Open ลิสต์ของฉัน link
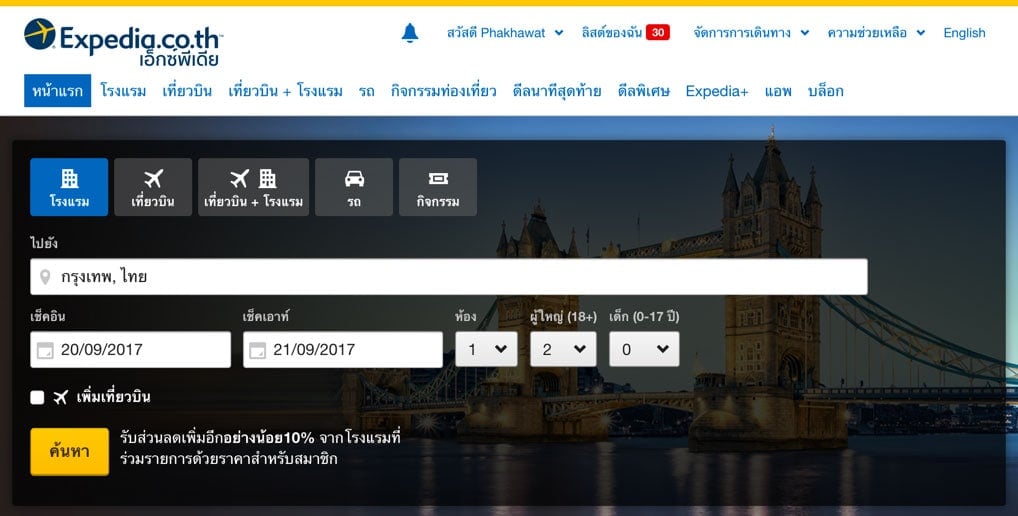The image size is (1018, 516). [612, 32]
